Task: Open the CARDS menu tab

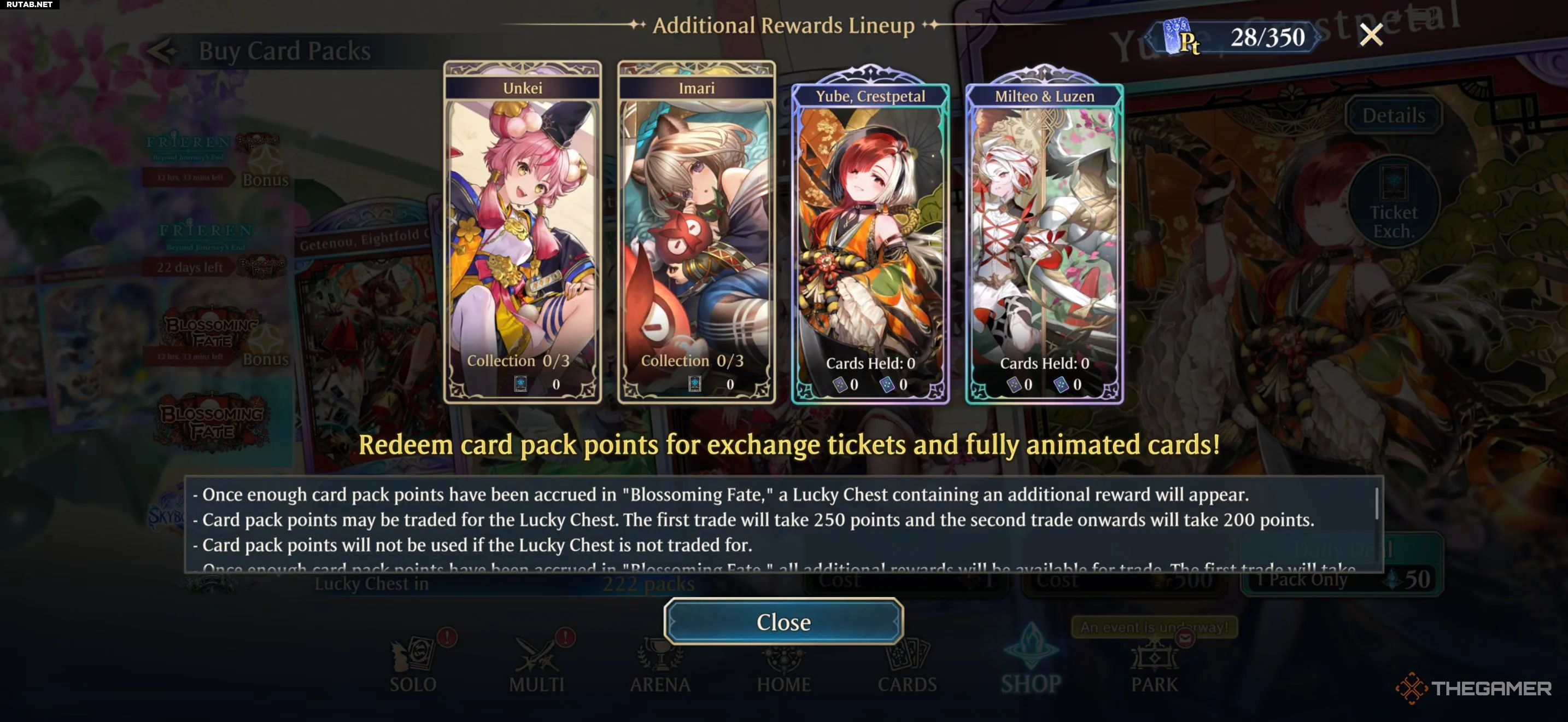Action: coord(907,665)
